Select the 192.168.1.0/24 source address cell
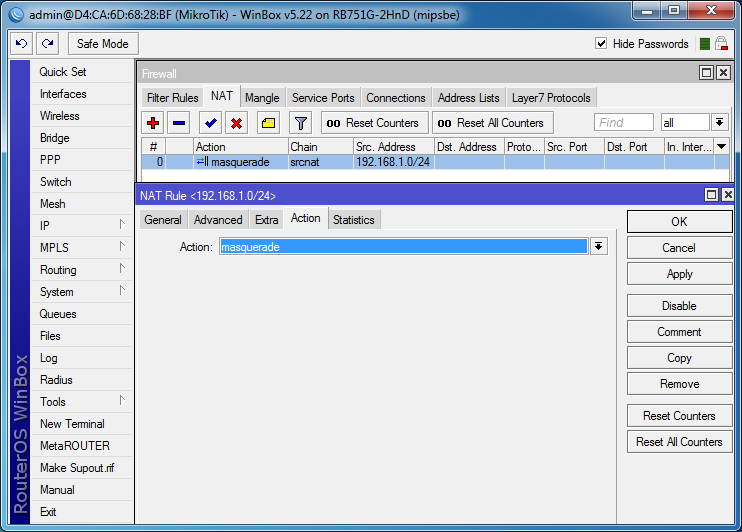Screen dimensions: 742x532 click(394, 162)
